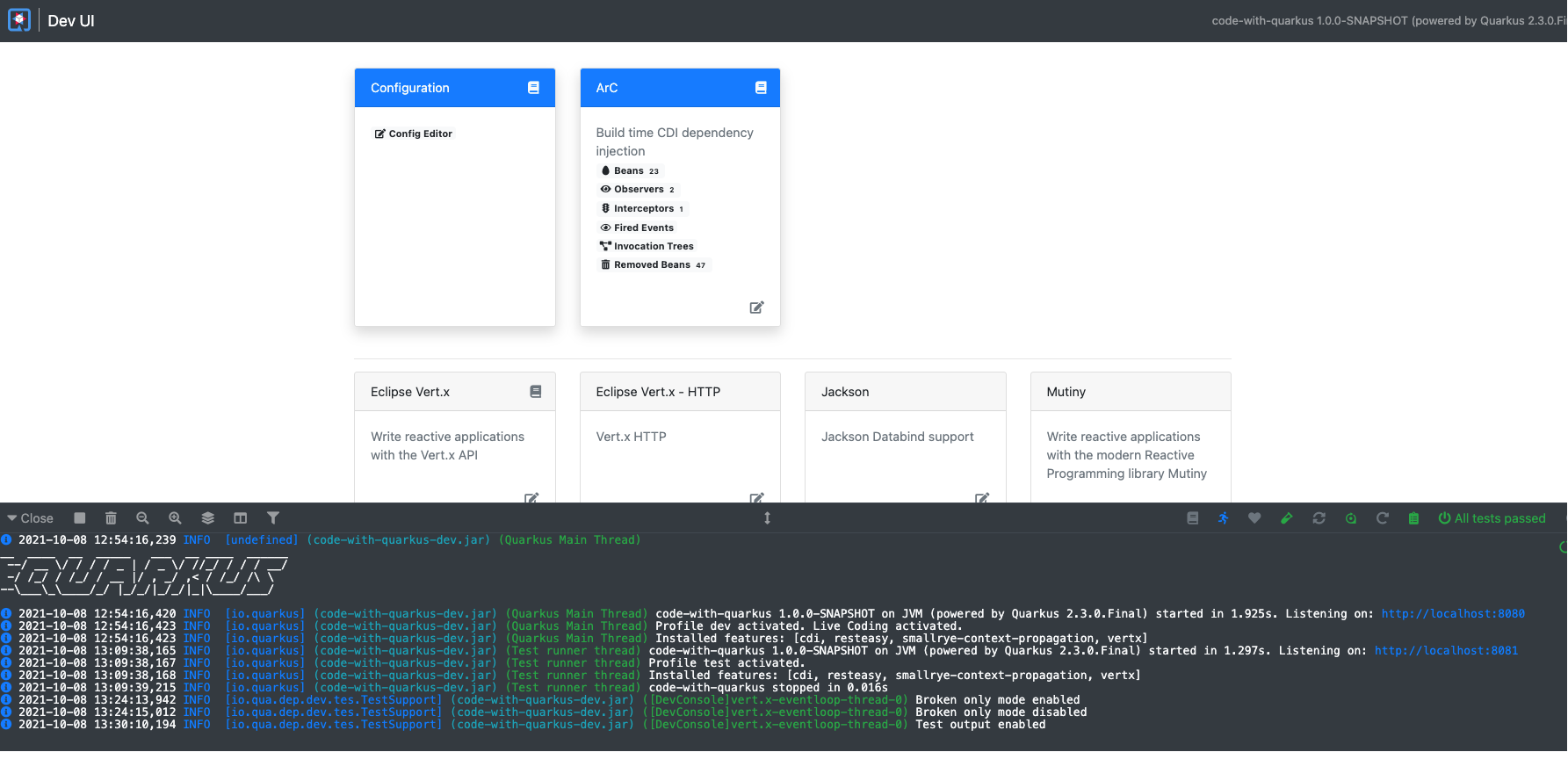Click the book icon in test toolbar
1568x781 pixels.
tap(1192, 518)
